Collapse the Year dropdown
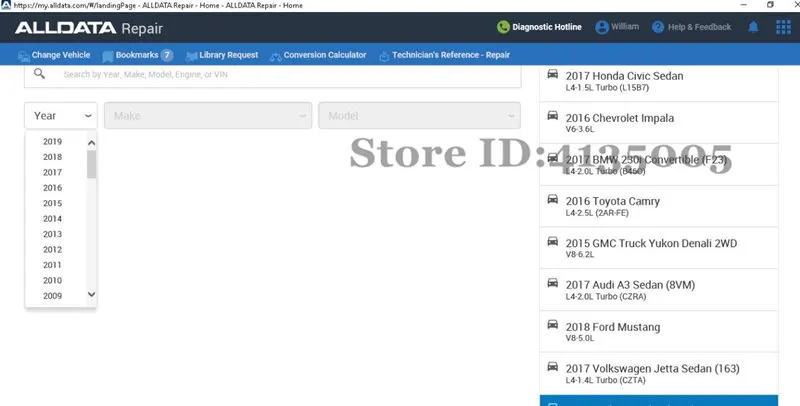This screenshot has width=800, height=406. tap(61, 116)
